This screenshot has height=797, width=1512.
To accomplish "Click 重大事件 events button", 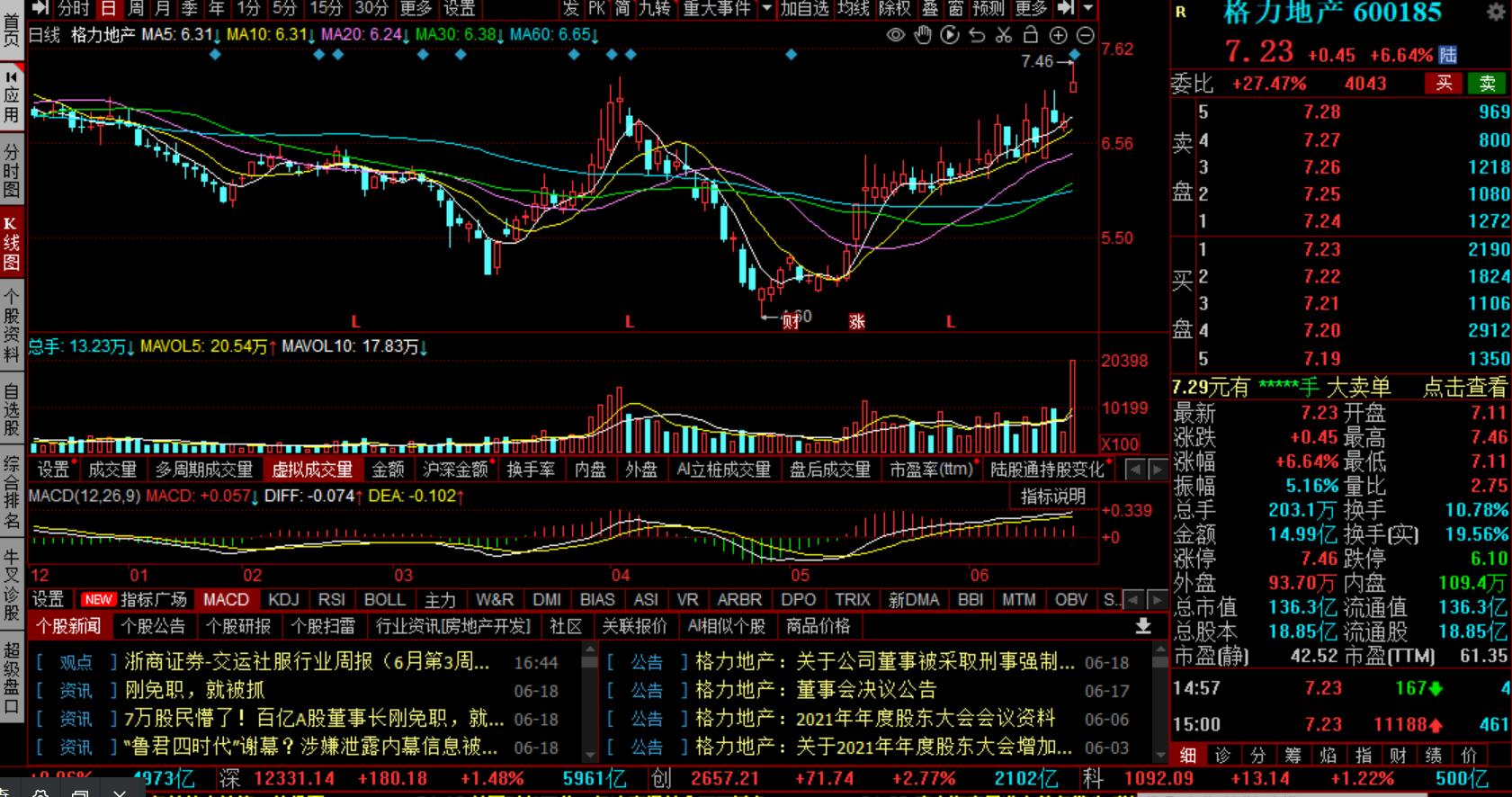I will (x=717, y=9).
